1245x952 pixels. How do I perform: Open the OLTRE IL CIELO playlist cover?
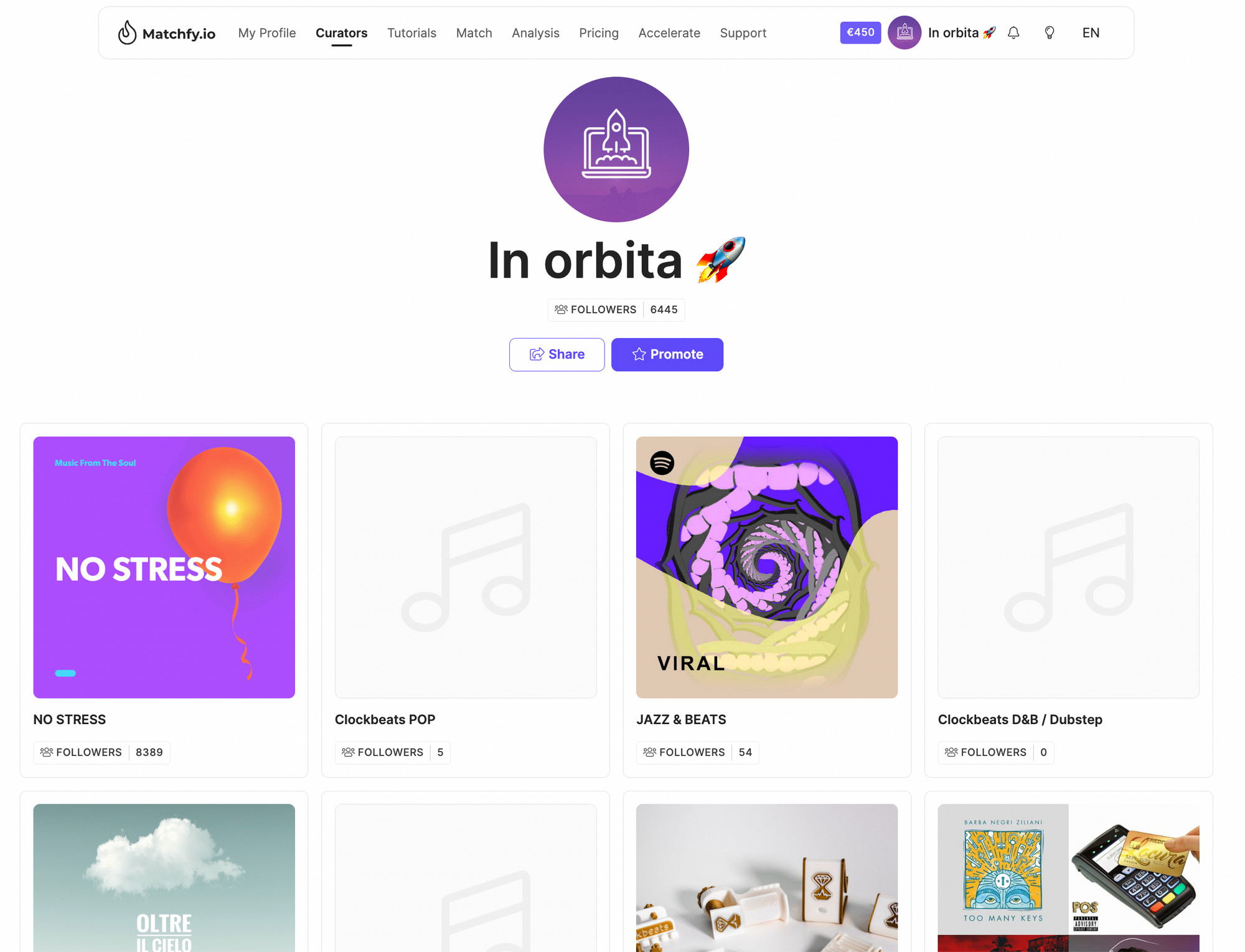click(164, 878)
